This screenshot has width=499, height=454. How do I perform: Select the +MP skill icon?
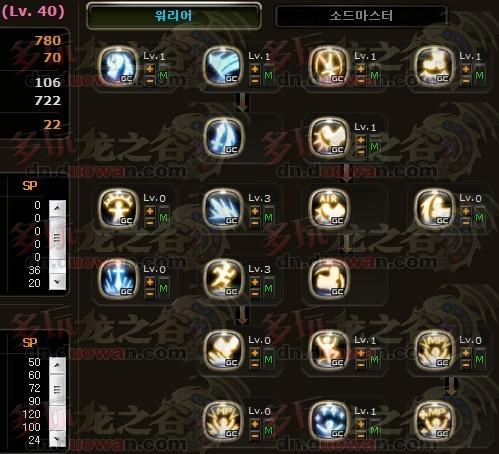pyautogui.click(x=434, y=421)
